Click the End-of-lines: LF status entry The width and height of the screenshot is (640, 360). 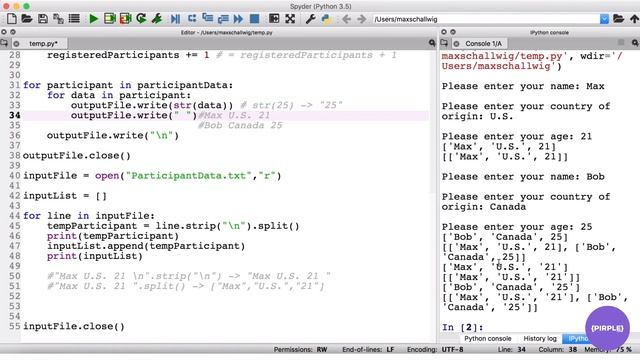point(368,350)
